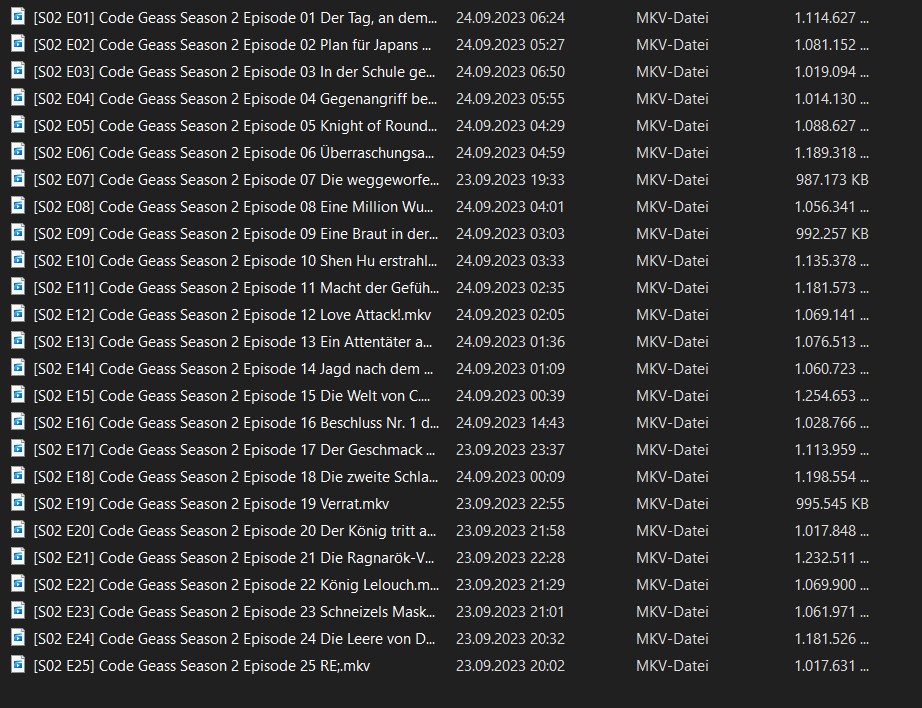The image size is (922, 708).
Task: Click the file icon beside S02 E09
Action: coord(17,233)
